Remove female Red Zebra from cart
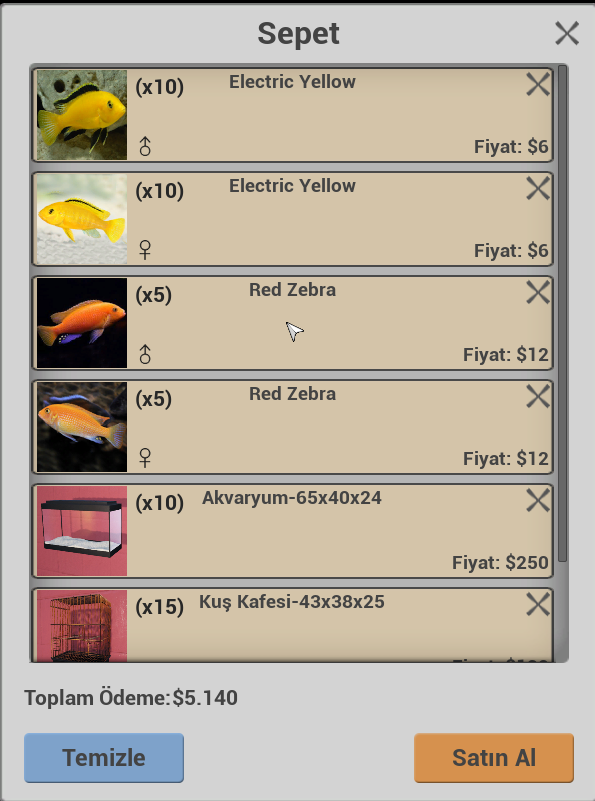Screen dimensions: 595x801 (538, 396)
